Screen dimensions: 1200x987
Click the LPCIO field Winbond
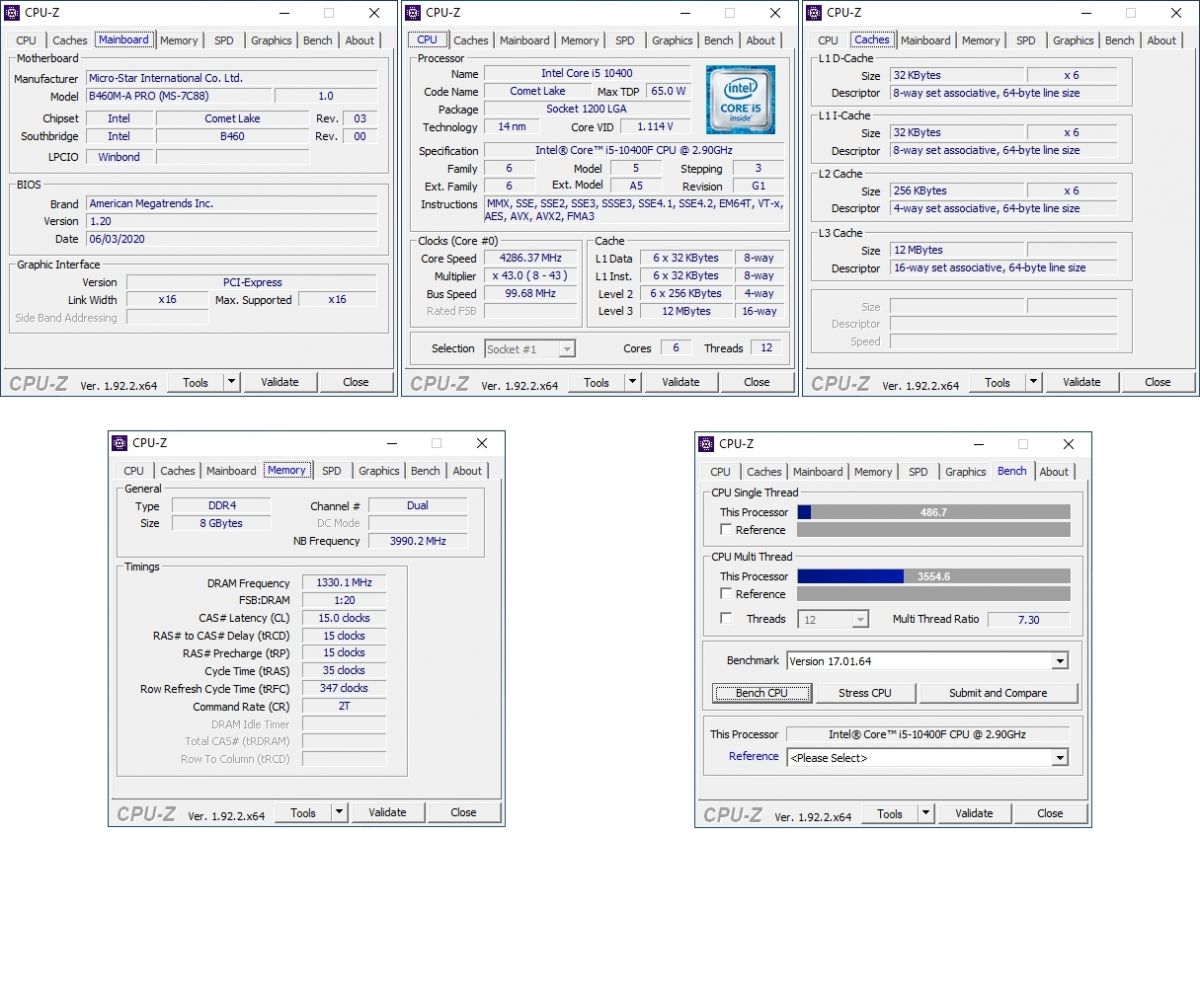click(119, 157)
